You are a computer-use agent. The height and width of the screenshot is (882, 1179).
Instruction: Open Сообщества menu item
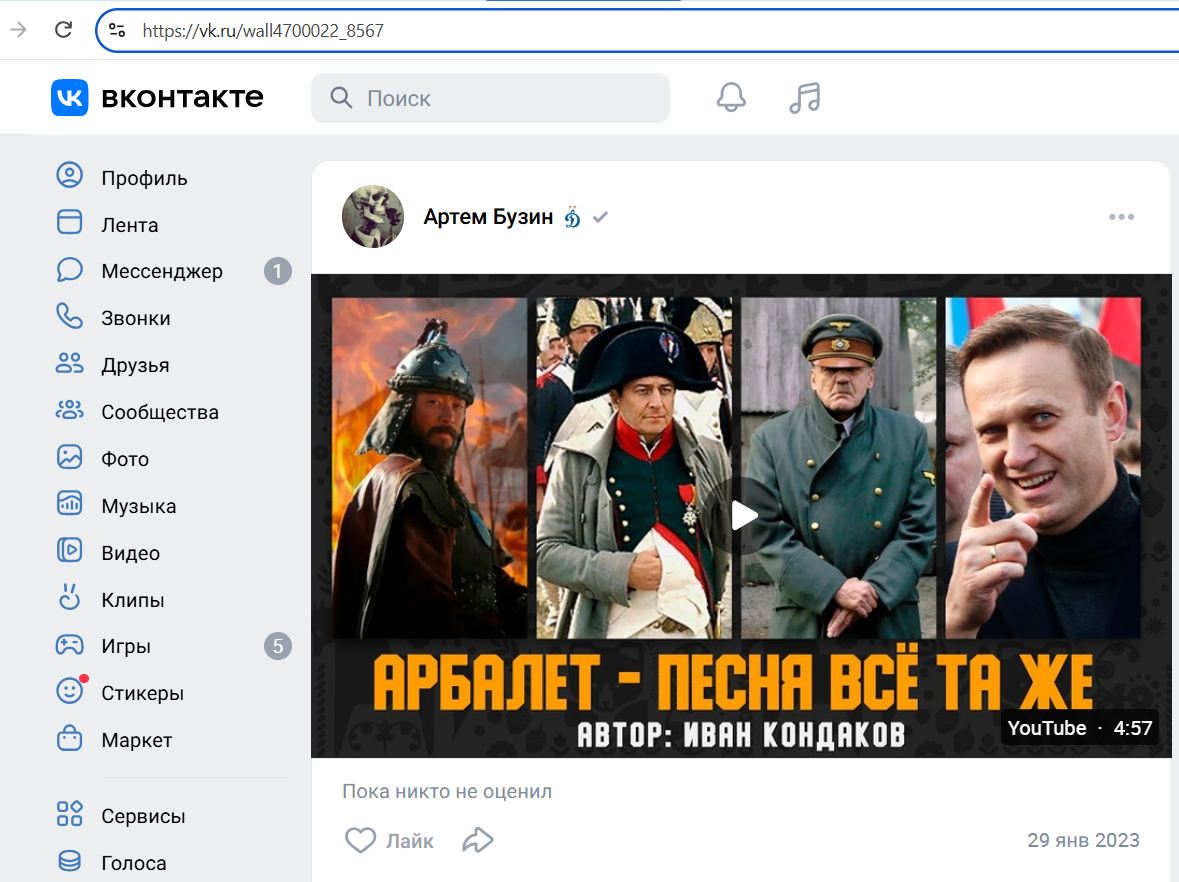(160, 412)
